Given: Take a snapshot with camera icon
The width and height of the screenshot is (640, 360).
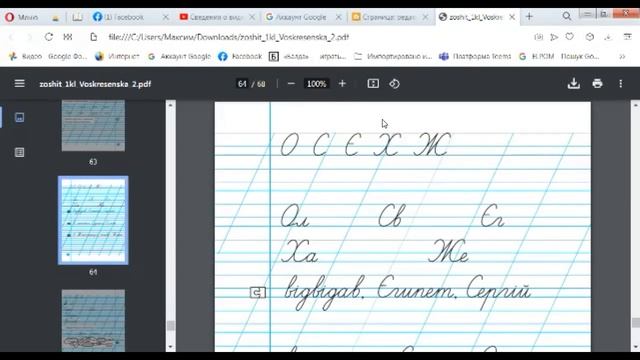Looking at the screenshot, I should (x=539, y=37).
